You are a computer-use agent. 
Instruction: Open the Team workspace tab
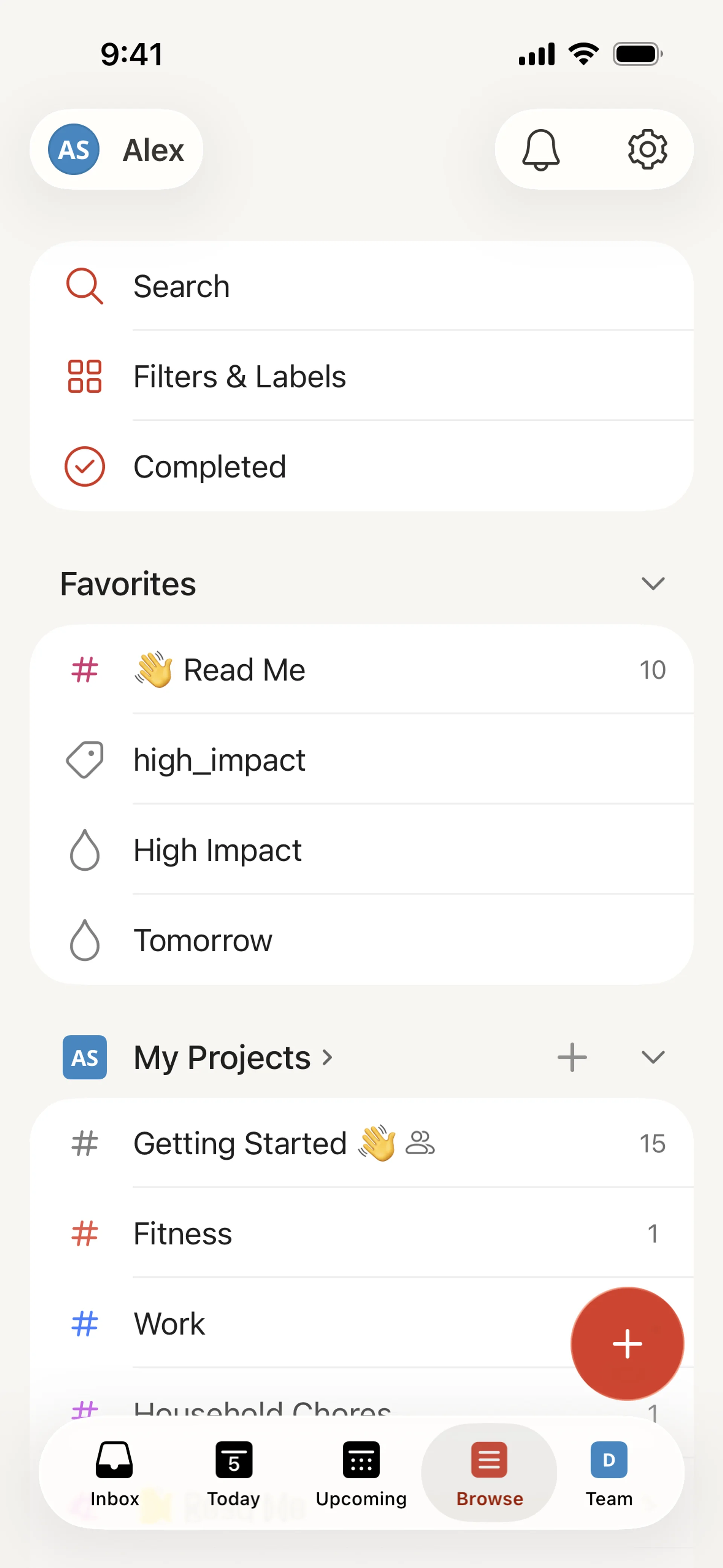(x=609, y=1472)
